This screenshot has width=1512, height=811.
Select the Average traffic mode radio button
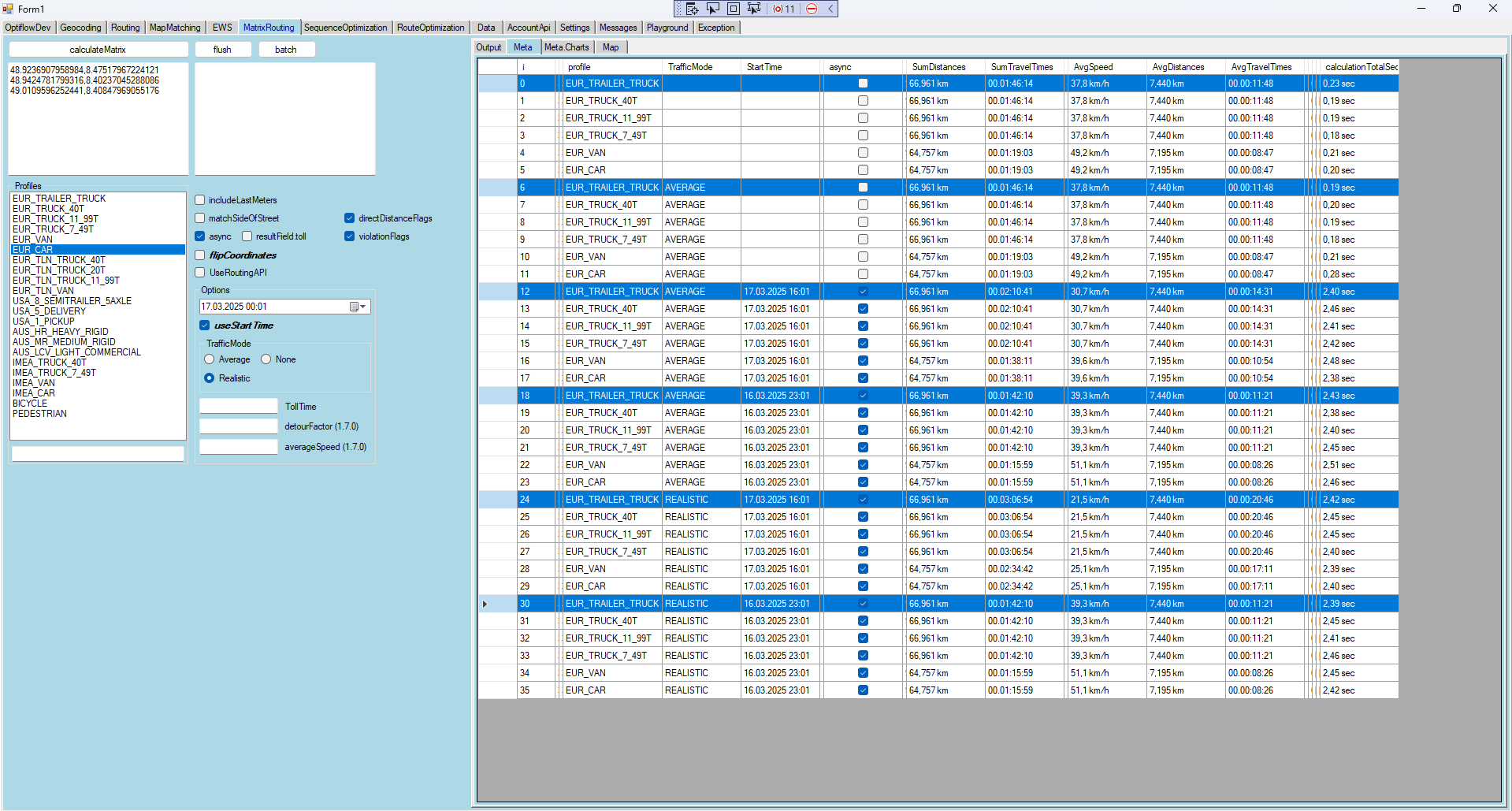210,359
